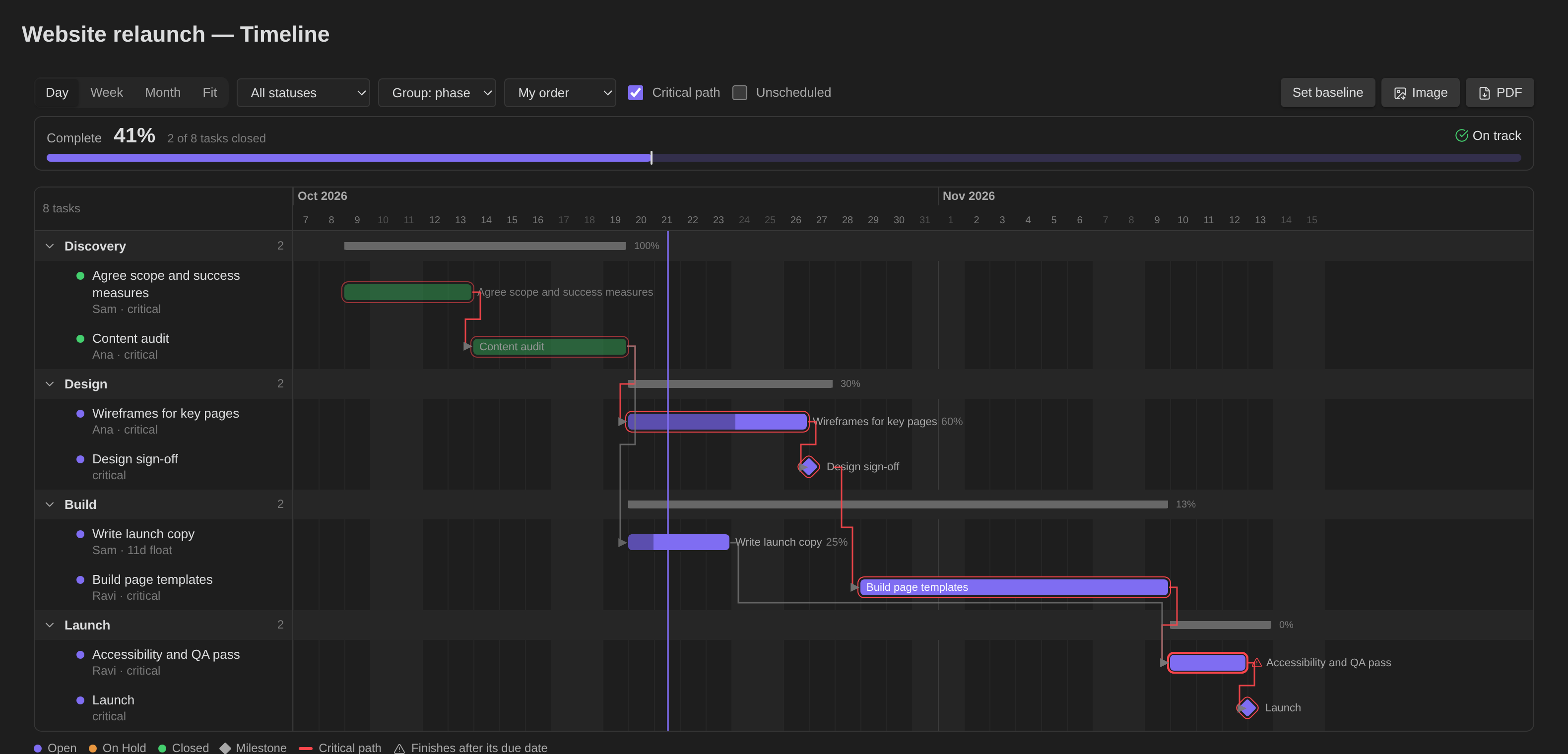The width and height of the screenshot is (1568, 754).
Task: Click the green Agree scope task bar
Action: [x=407, y=293]
